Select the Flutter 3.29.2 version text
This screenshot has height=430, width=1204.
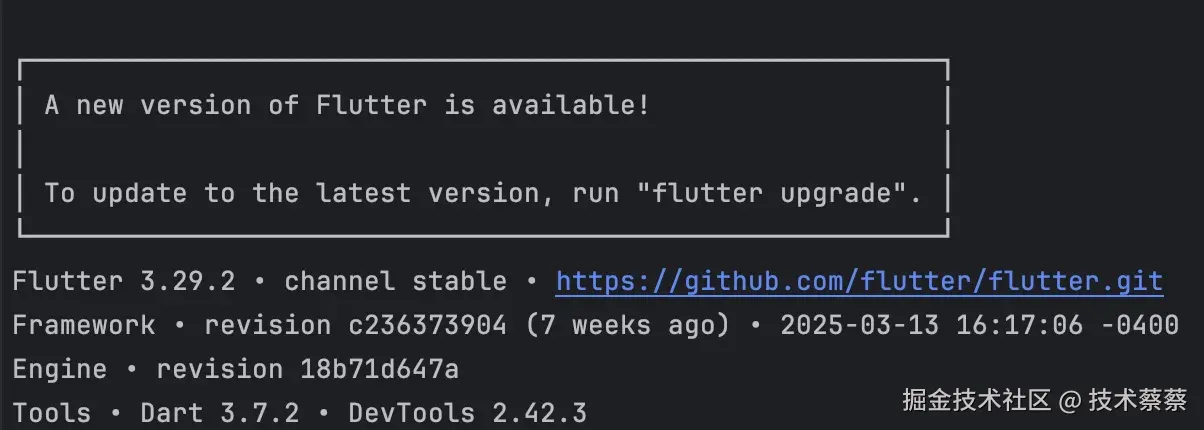pos(124,281)
